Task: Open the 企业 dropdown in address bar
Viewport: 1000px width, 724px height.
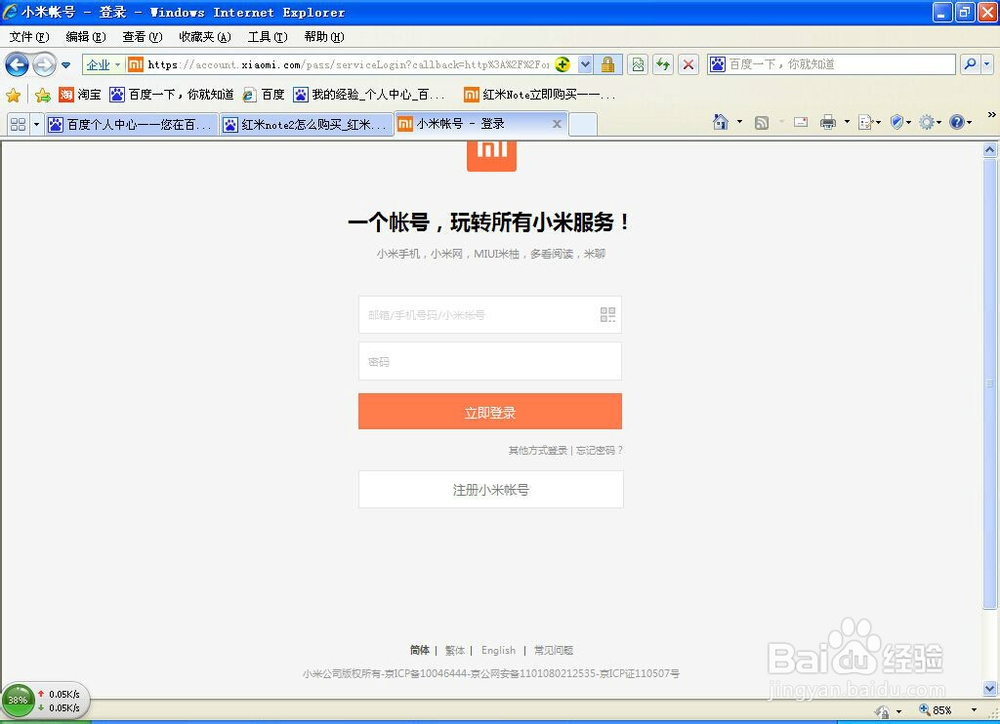Action: point(103,64)
